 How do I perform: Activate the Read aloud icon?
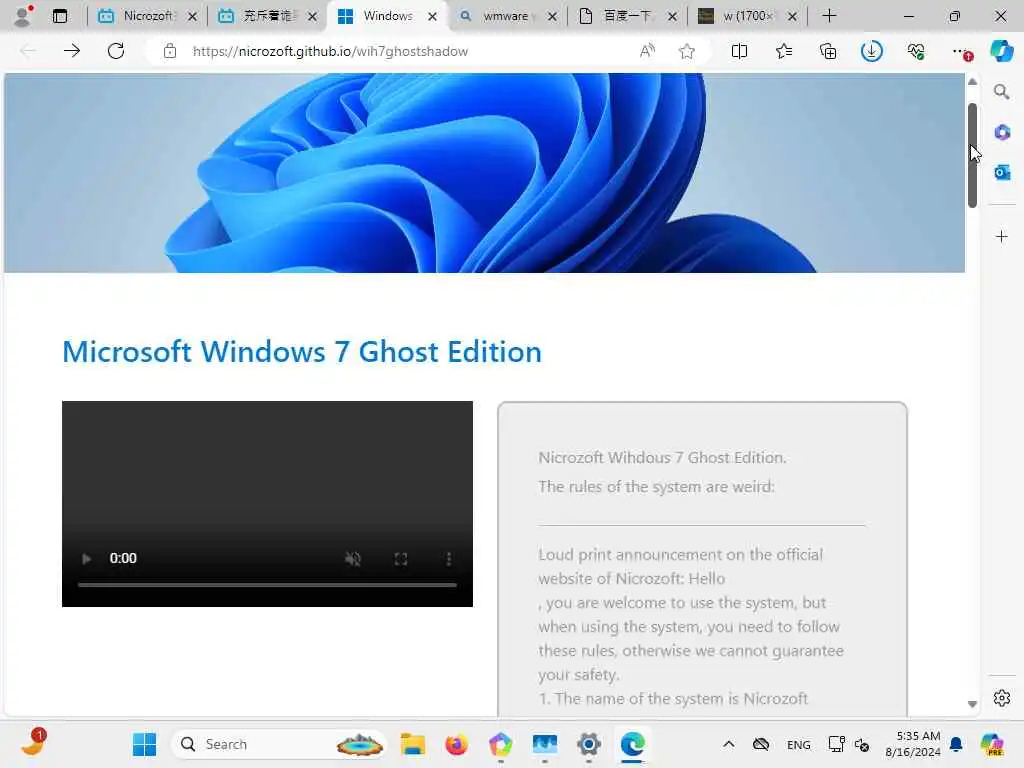[647, 51]
